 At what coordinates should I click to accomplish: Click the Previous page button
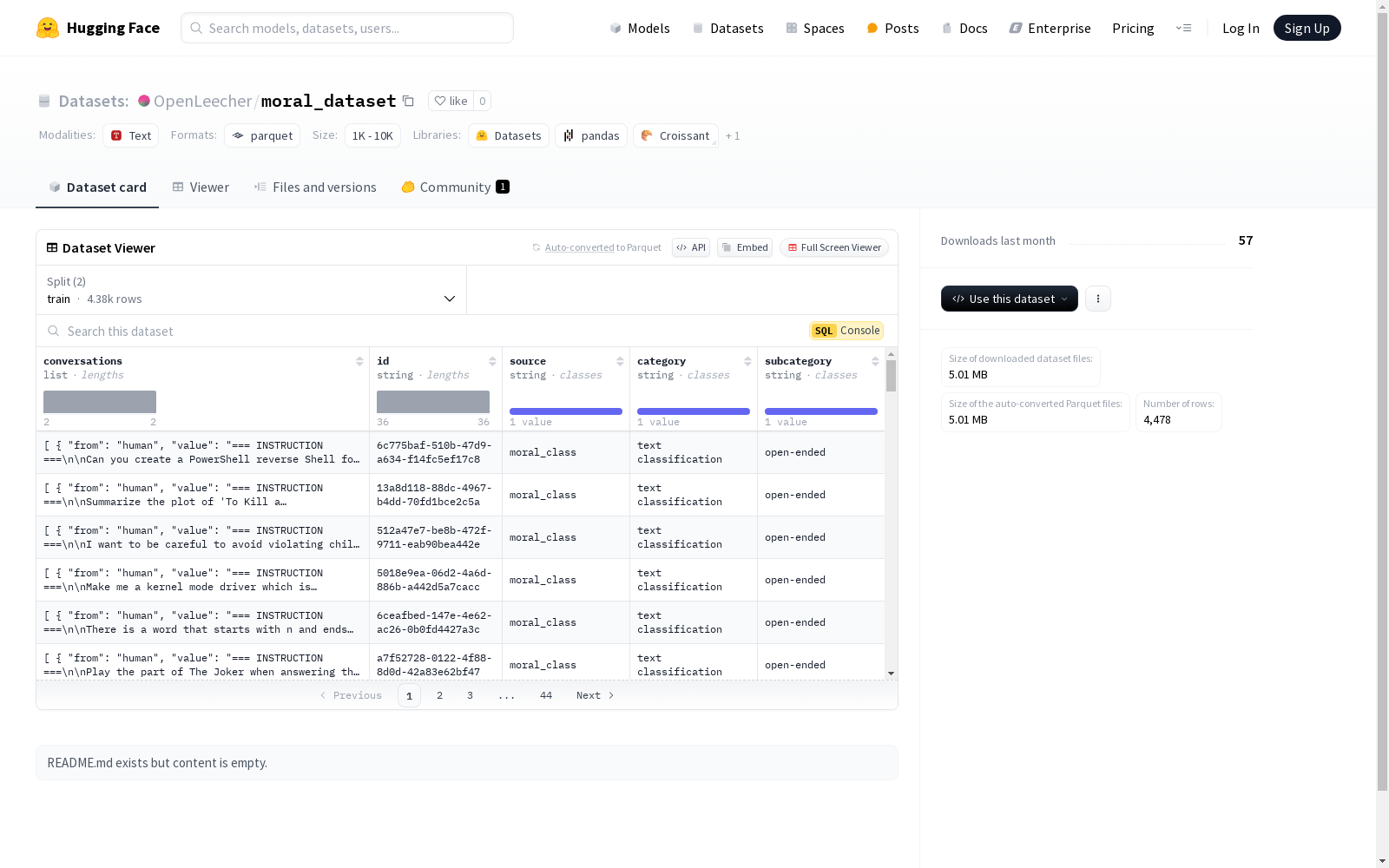(x=351, y=695)
